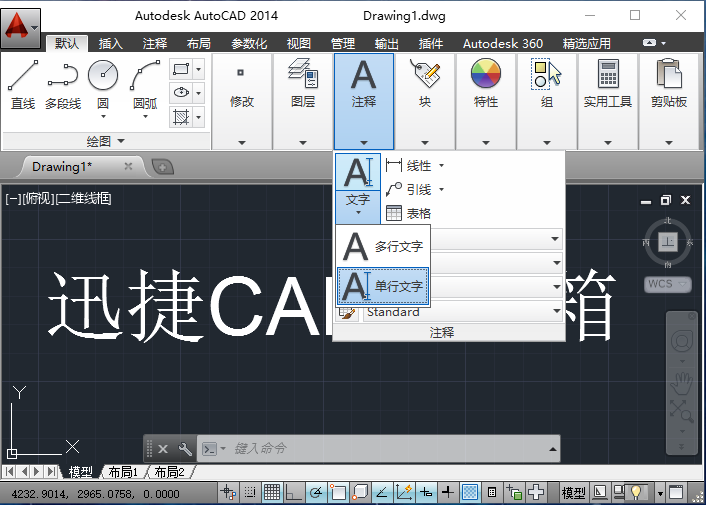Open the Circle (圆) options dropdown arrow
This screenshot has width=706, height=505.
pos(103,117)
